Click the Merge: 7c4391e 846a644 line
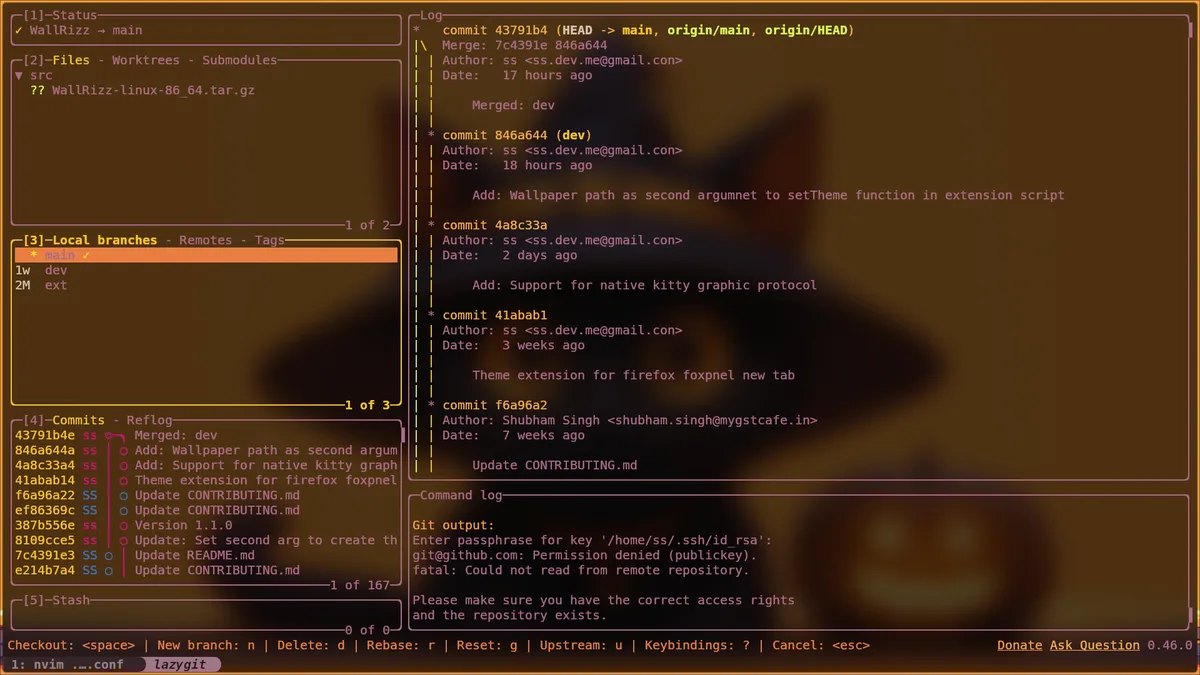 tap(525, 45)
